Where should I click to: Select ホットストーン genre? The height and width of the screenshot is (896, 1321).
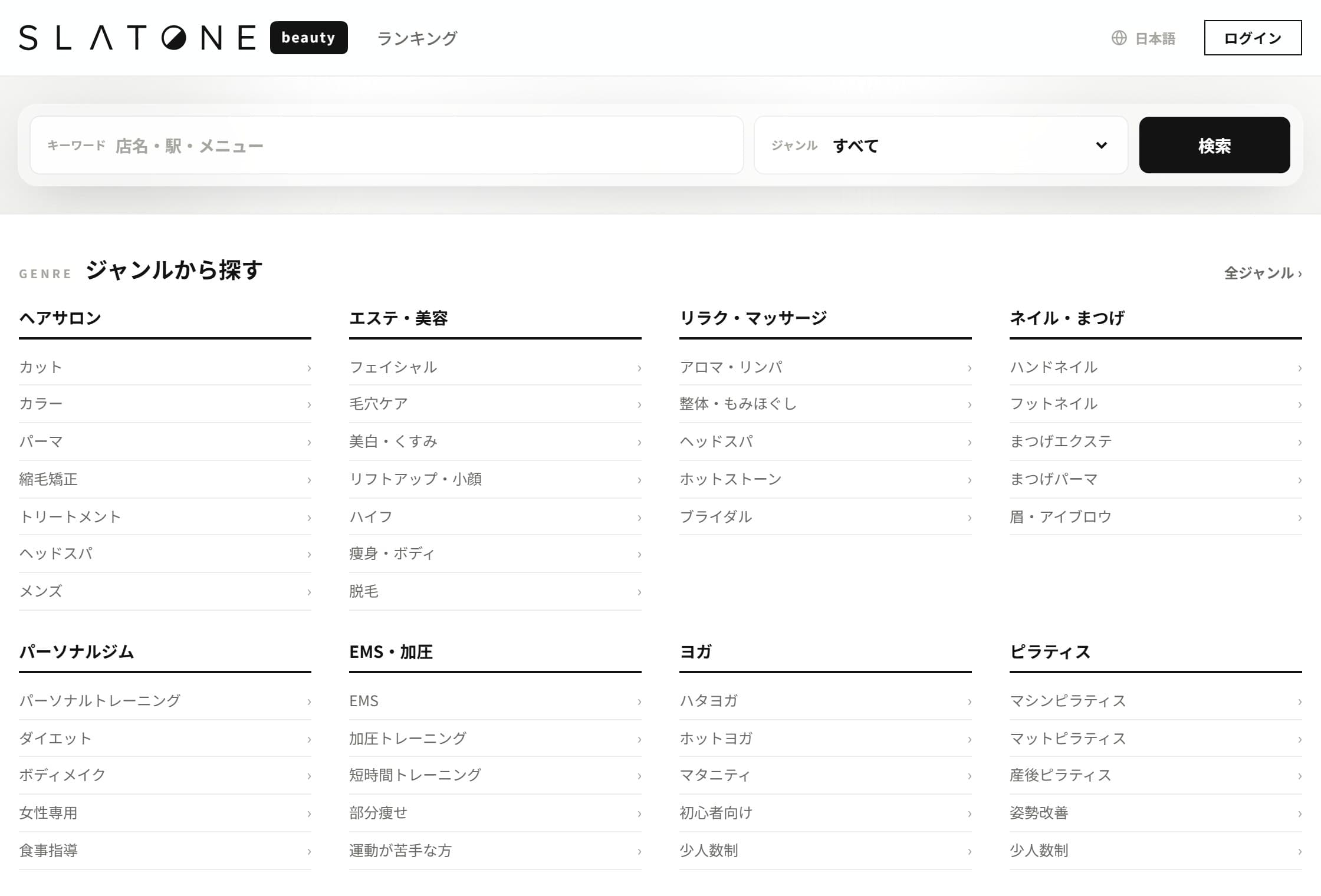(x=826, y=479)
